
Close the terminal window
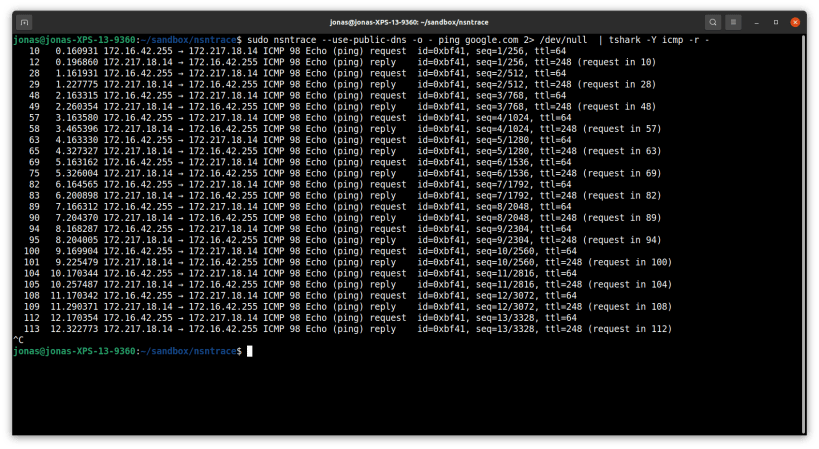pyautogui.click(x=795, y=22)
